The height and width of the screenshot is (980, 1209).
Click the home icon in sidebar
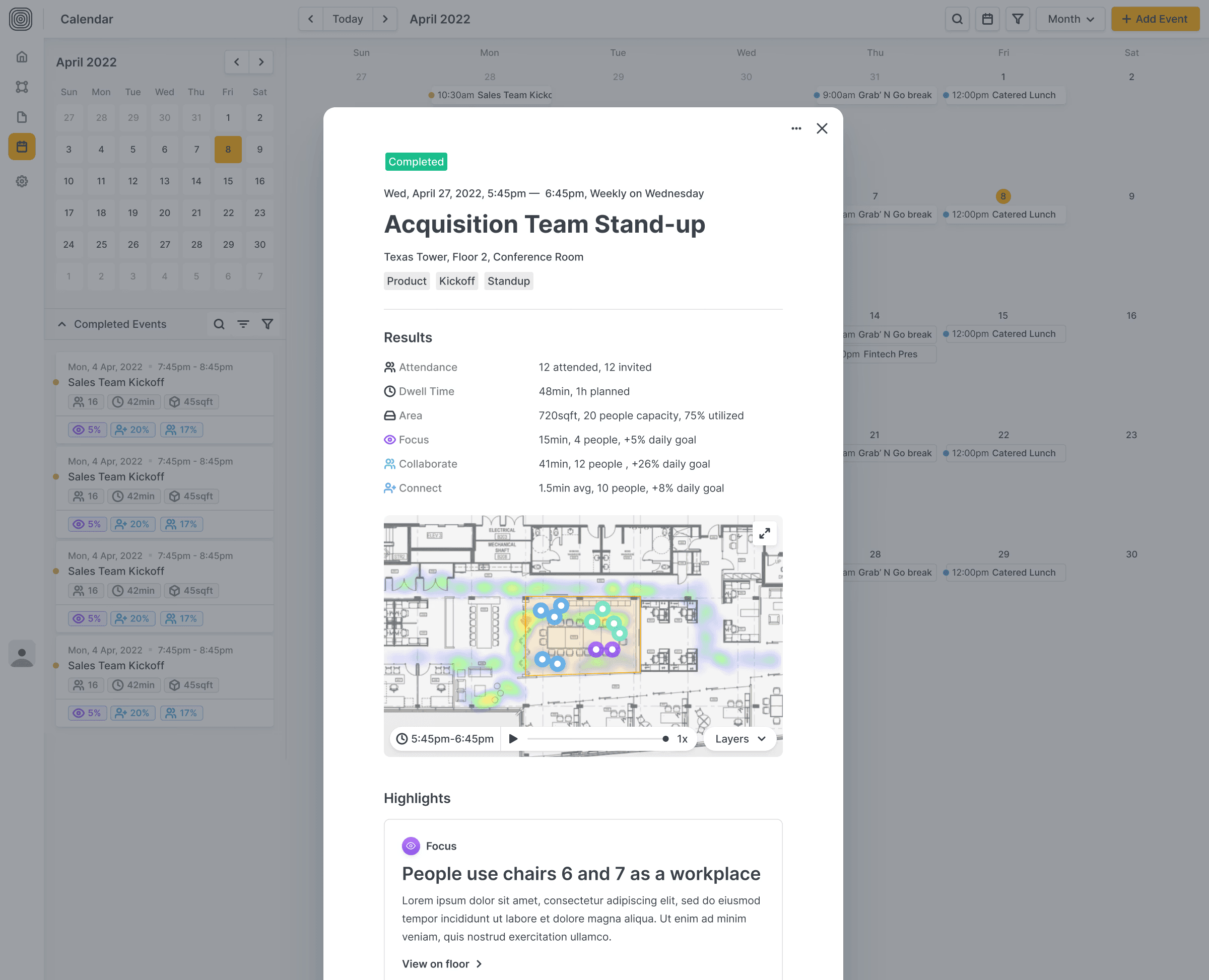(22, 56)
